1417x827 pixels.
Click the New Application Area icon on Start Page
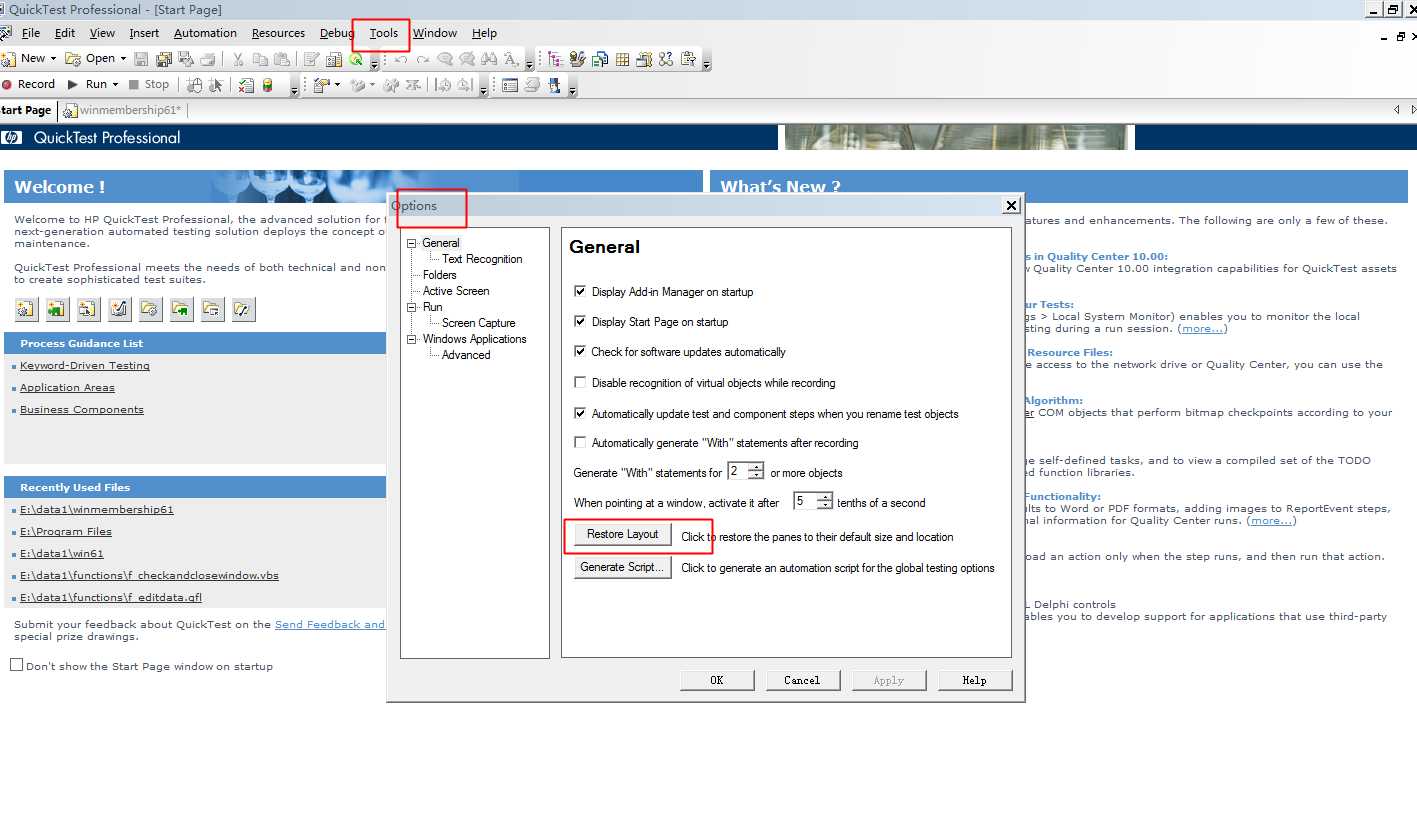pyautogui.click(x=88, y=309)
